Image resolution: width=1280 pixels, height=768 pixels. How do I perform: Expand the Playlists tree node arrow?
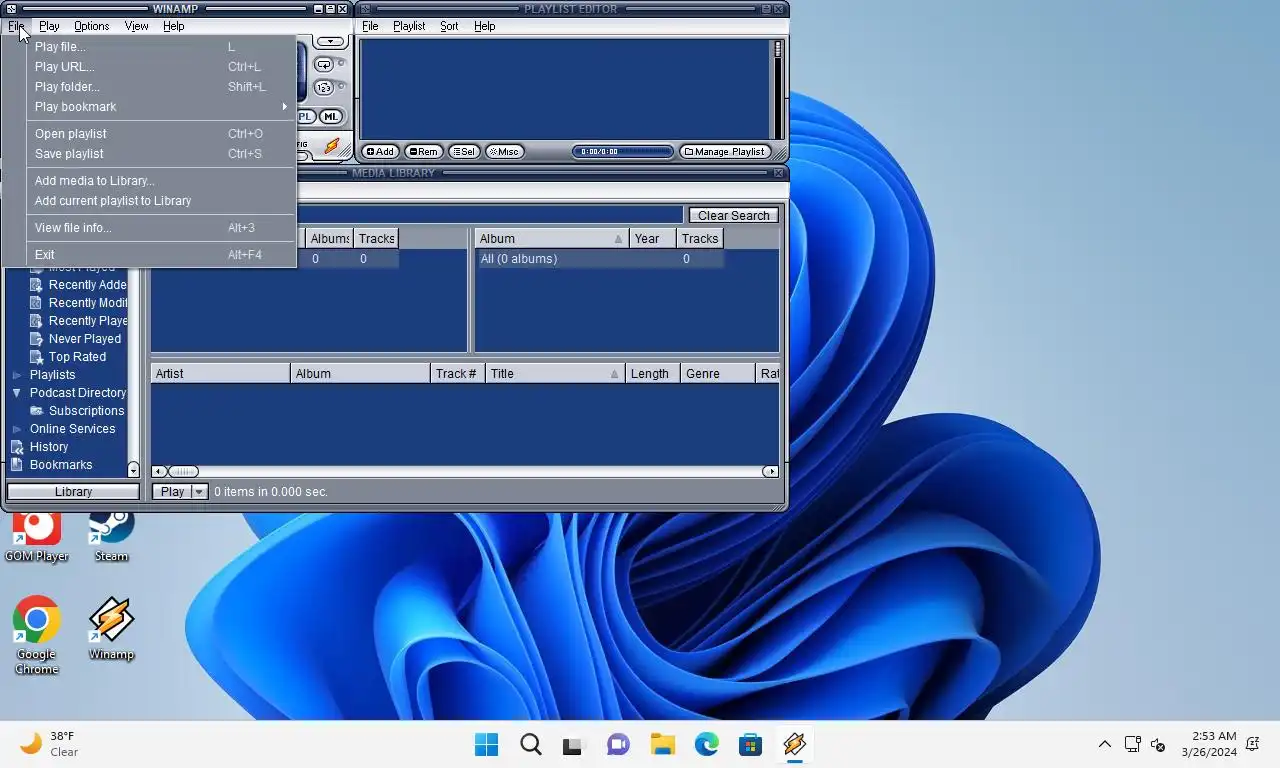coord(17,375)
